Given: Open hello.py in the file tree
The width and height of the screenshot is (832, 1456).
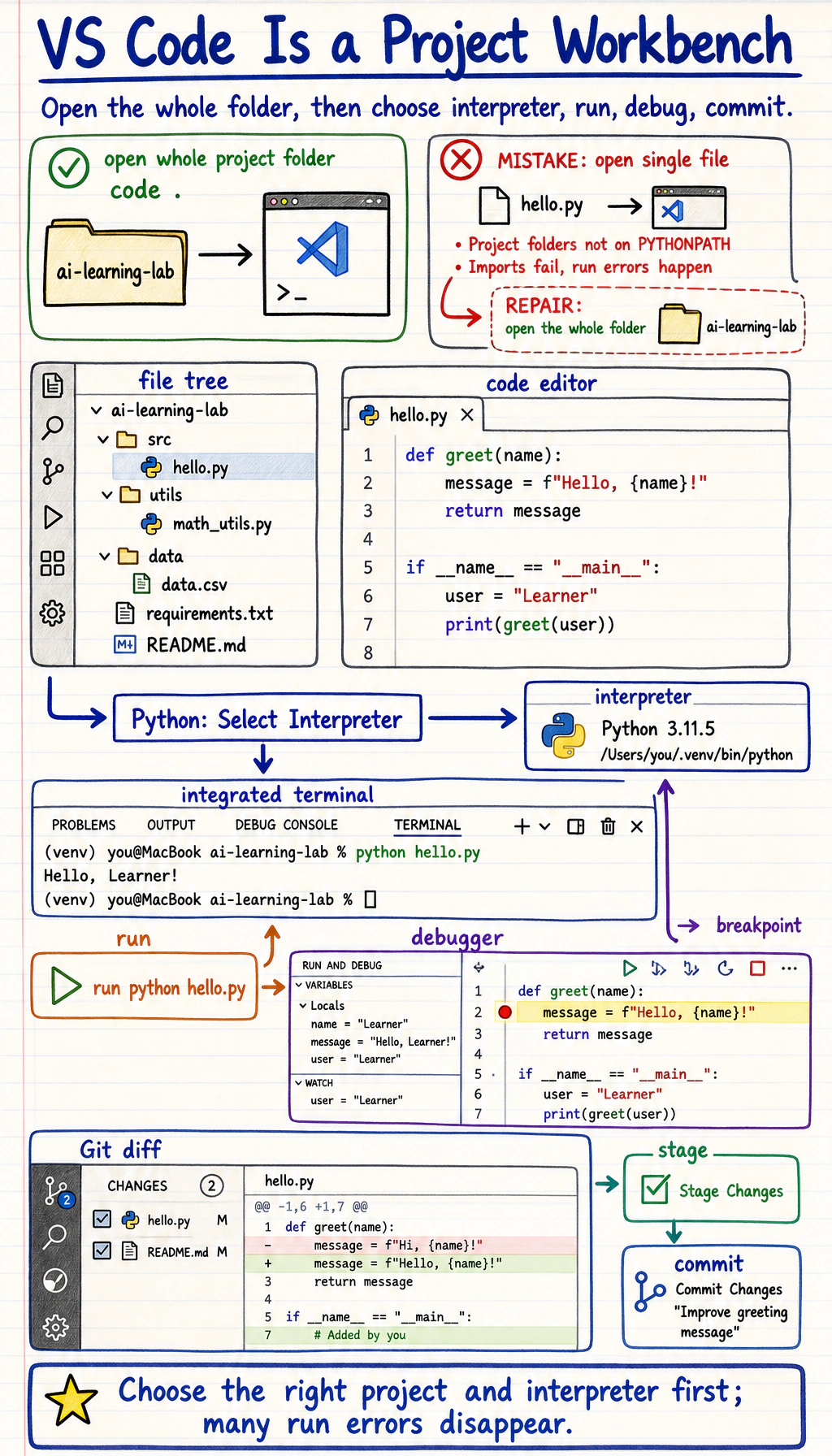Looking at the screenshot, I should coord(214,467).
